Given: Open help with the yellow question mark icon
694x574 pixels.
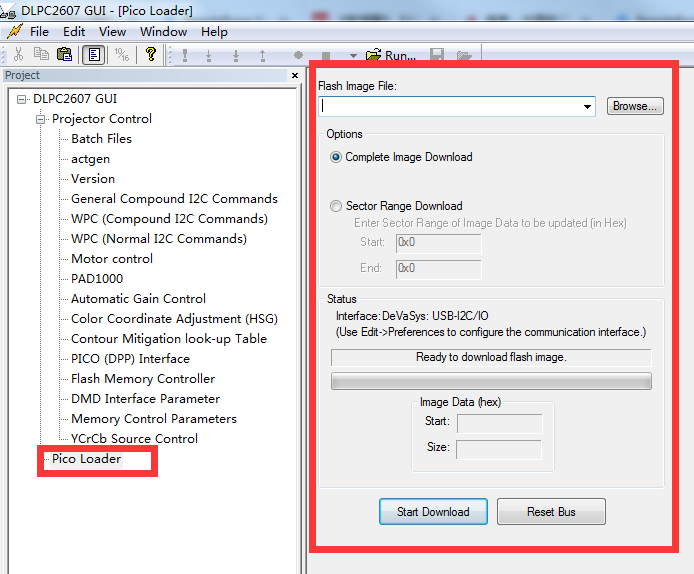Looking at the screenshot, I should tap(150, 54).
